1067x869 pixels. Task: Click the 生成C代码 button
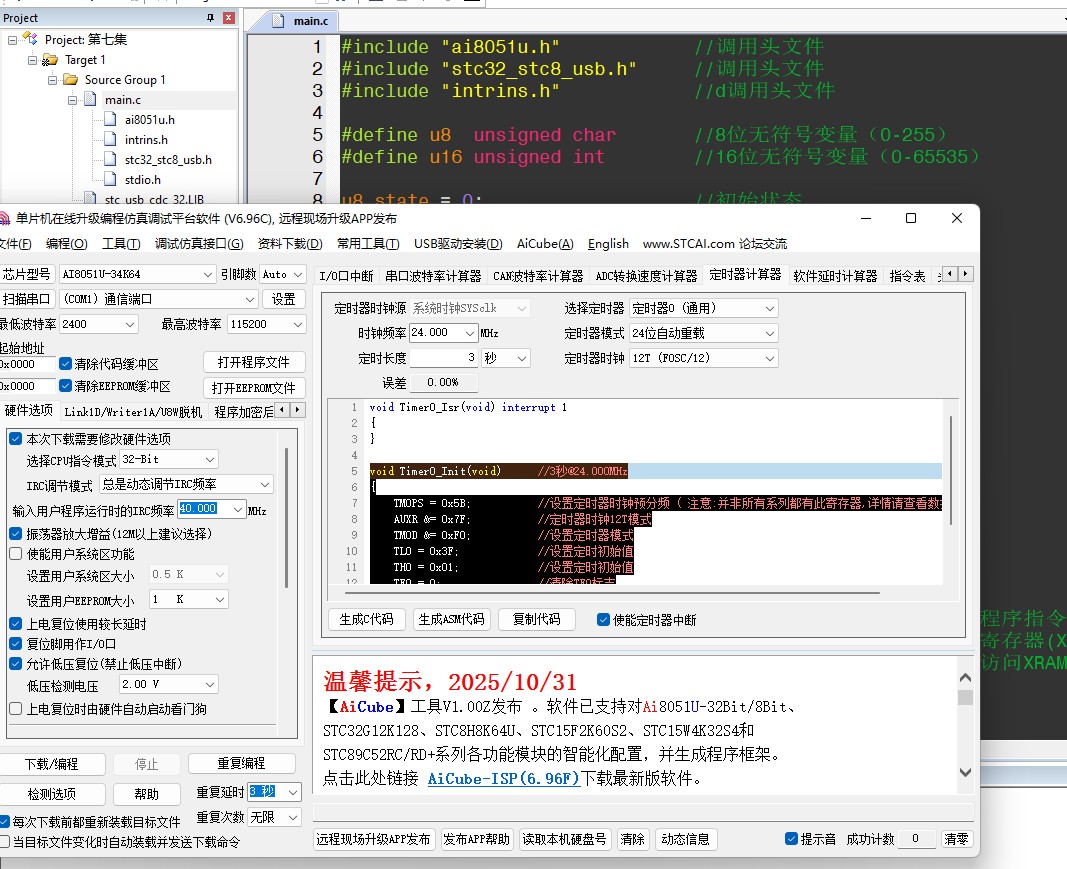(x=364, y=618)
